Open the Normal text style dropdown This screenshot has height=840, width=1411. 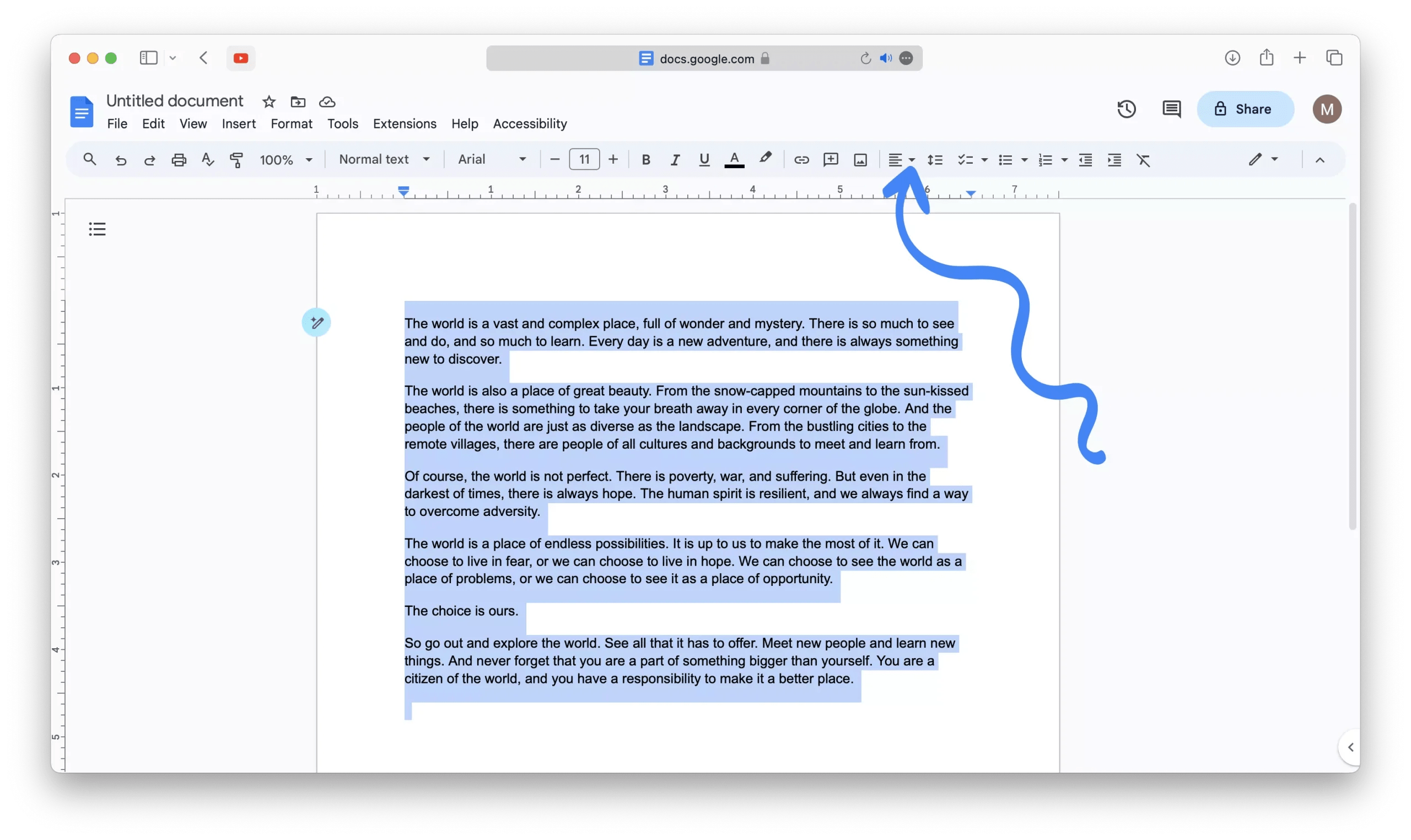384,160
